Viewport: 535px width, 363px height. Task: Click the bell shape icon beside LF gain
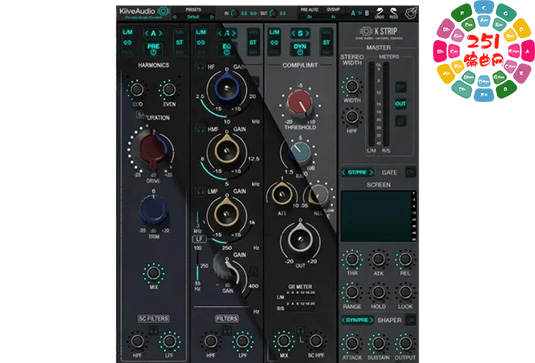253,271
